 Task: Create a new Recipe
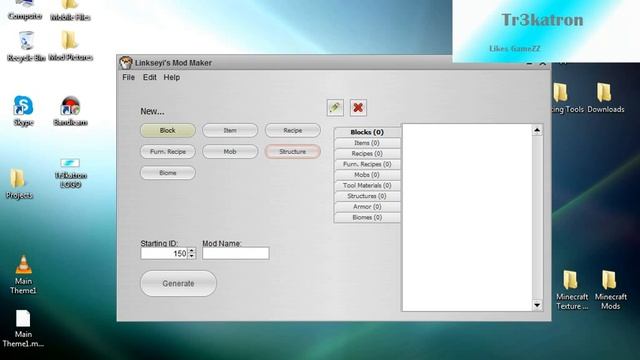click(293, 130)
